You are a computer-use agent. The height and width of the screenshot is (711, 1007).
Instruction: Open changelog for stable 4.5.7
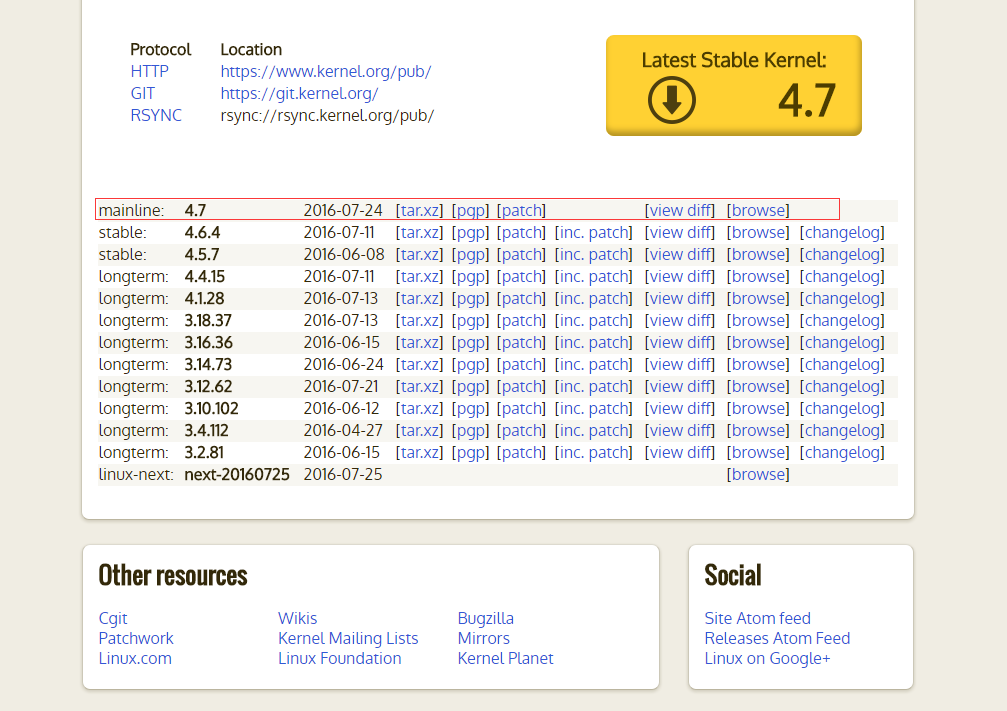click(842, 254)
